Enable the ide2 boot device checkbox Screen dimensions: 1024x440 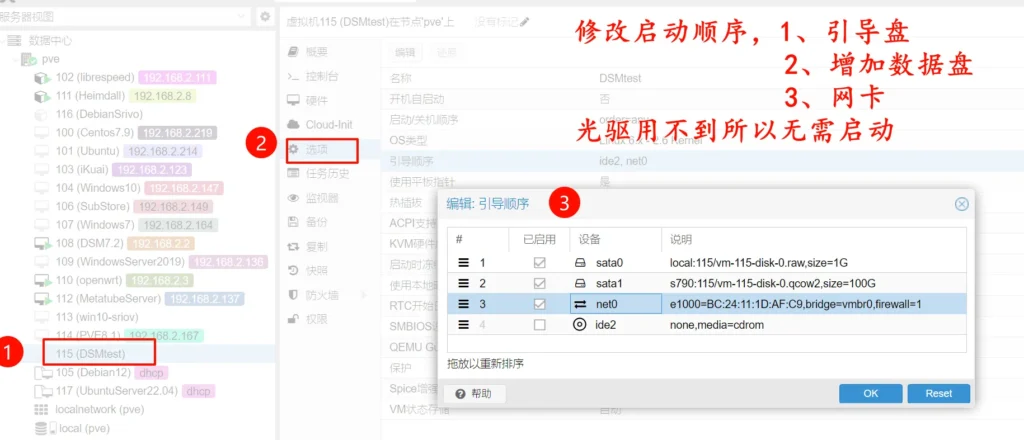[x=540, y=325]
